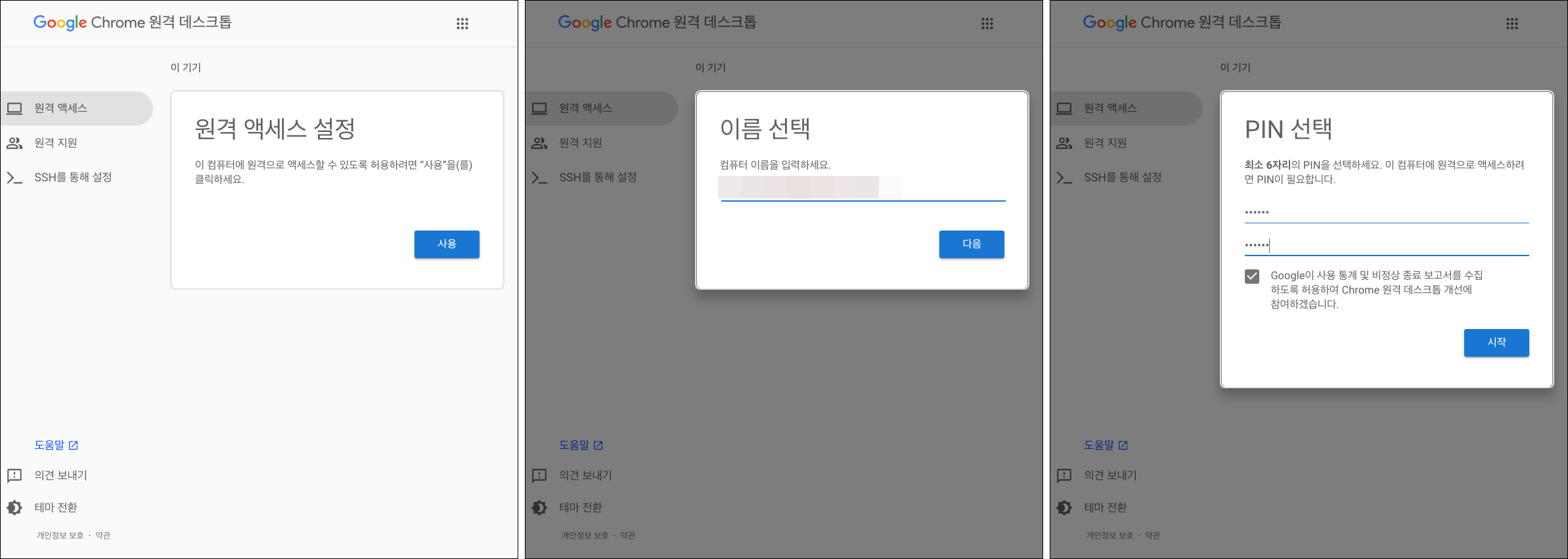Click Google Chrome 원격 데스크톱 logo in right panel
Viewport: 1568px width, 559px height.
(x=1182, y=22)
